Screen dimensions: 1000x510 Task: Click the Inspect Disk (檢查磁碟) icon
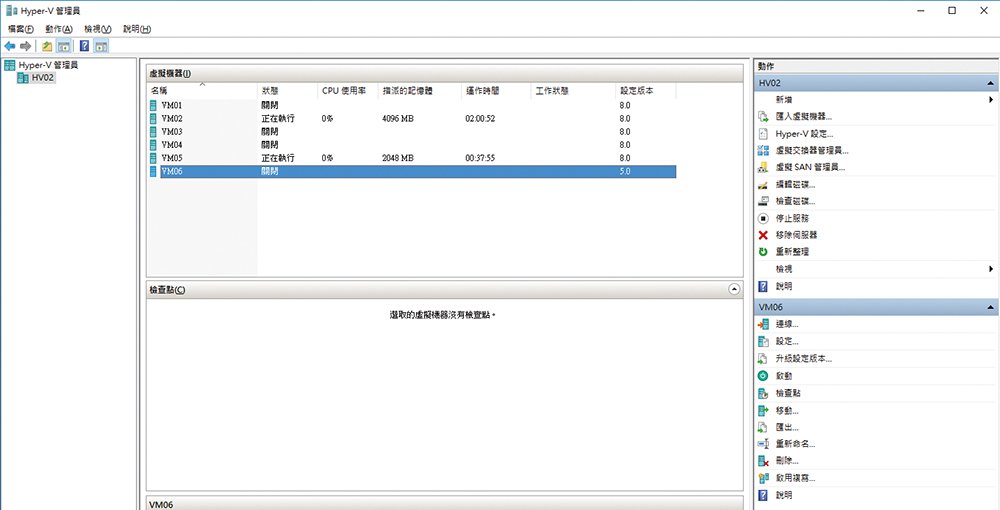click(763, 201)
